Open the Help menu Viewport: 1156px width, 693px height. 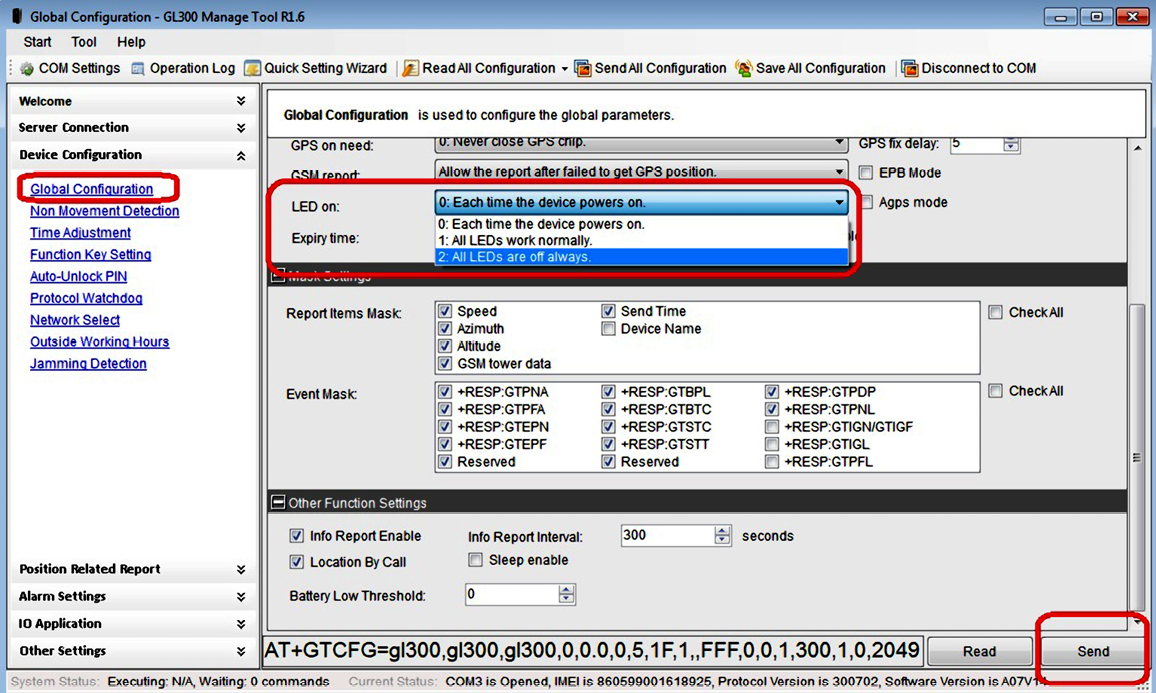[x=131, y=42]
